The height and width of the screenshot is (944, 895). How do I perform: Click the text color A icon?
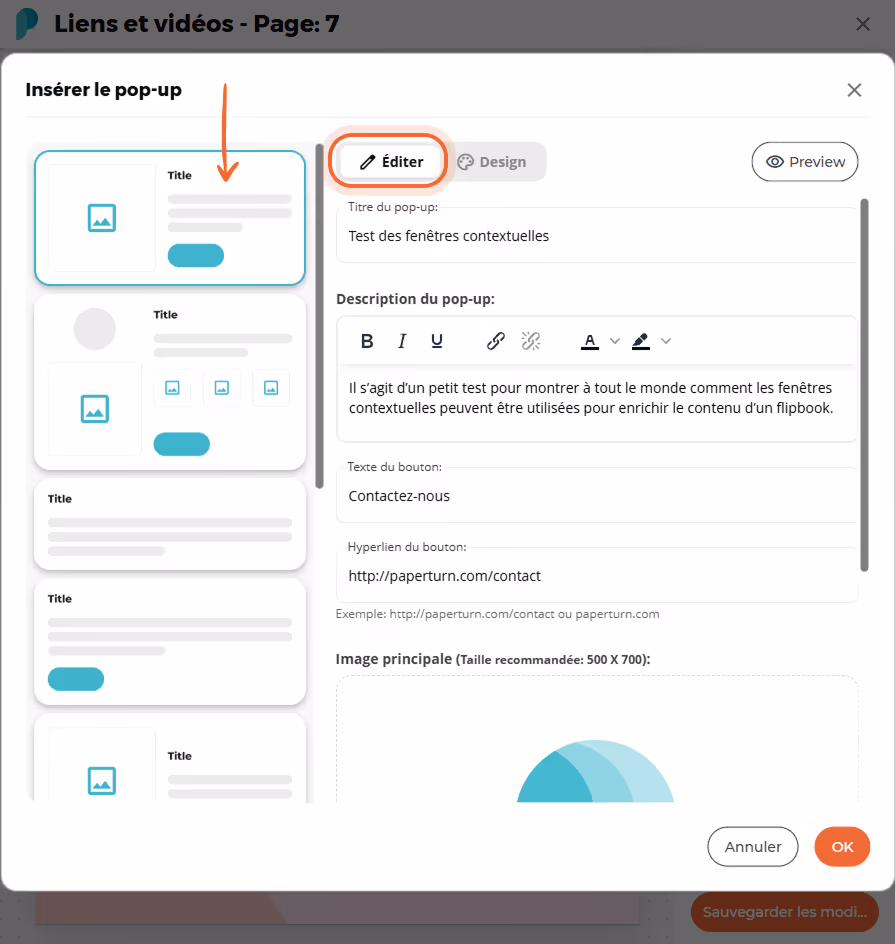click(x=590, y=341)
